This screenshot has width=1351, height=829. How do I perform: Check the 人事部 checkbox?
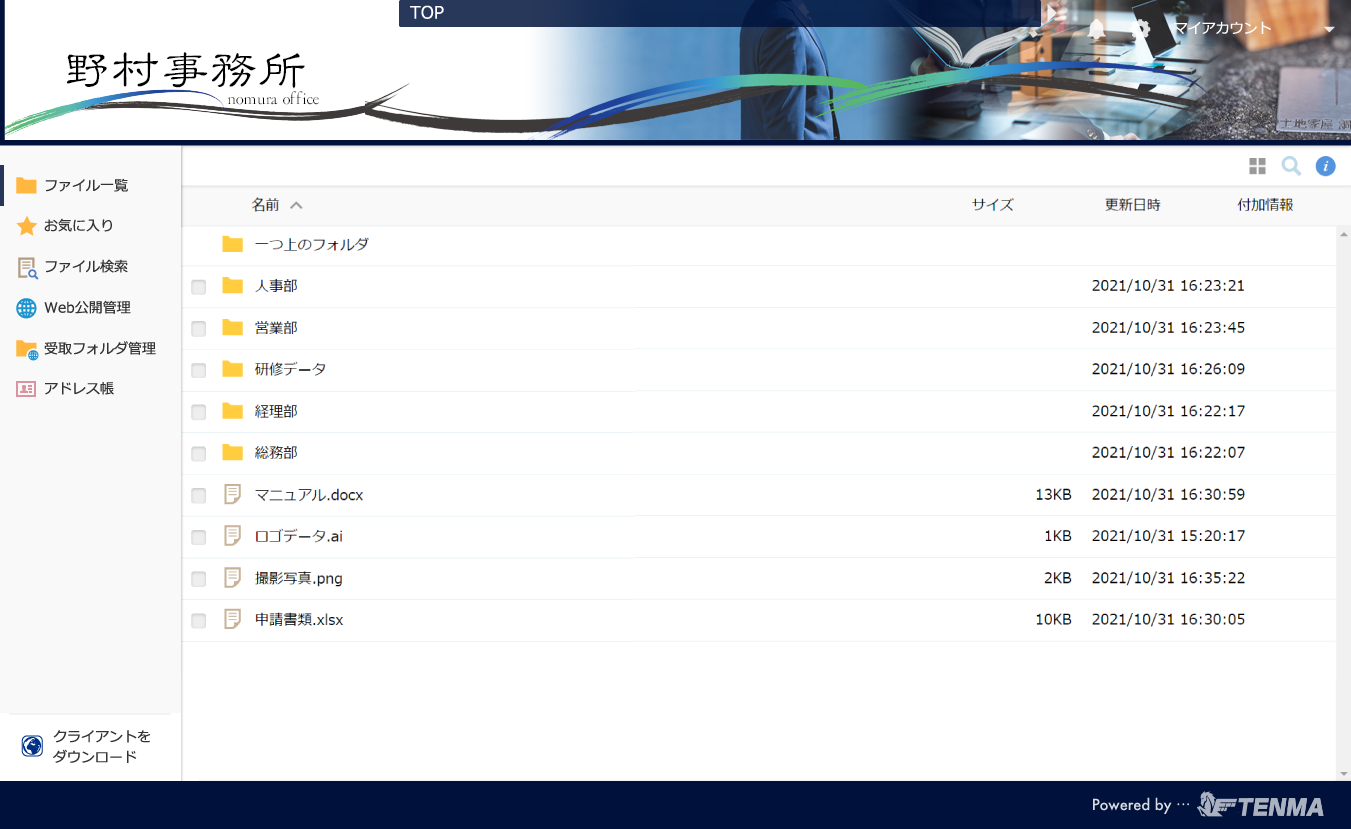199,287
